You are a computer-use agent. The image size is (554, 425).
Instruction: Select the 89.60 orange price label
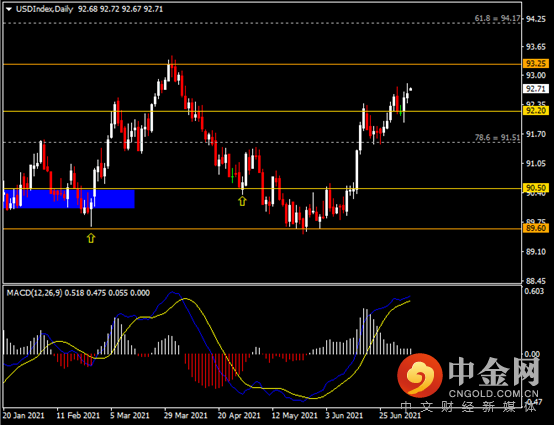pyautogui.click(x=536, y=228)
